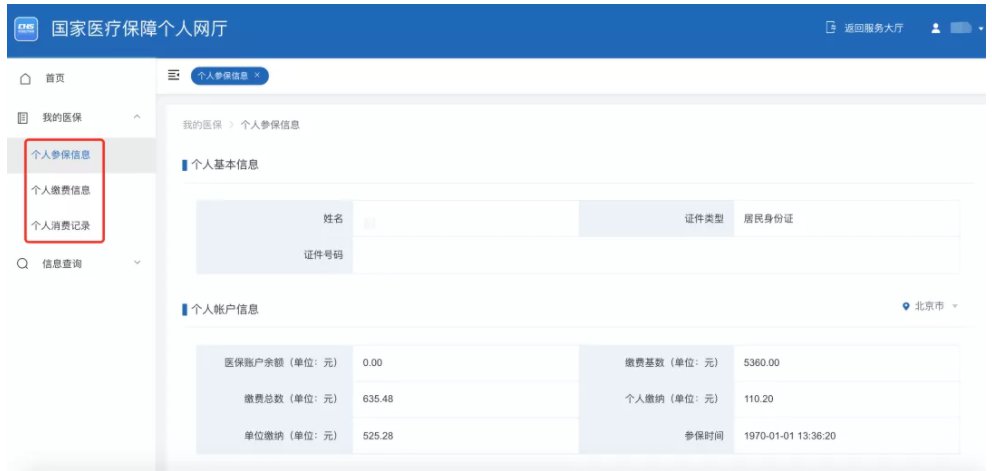Click the 返回服务大厅 link text
The height and width of the screenshot is (471, 992).
pyautogui.click(x=873, y=28)
